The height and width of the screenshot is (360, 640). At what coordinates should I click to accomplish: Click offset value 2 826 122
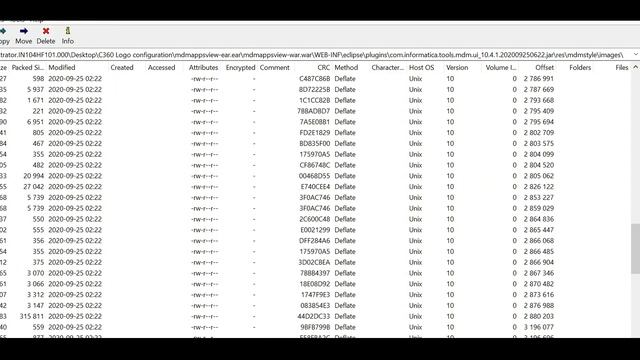tap(539, 187)
